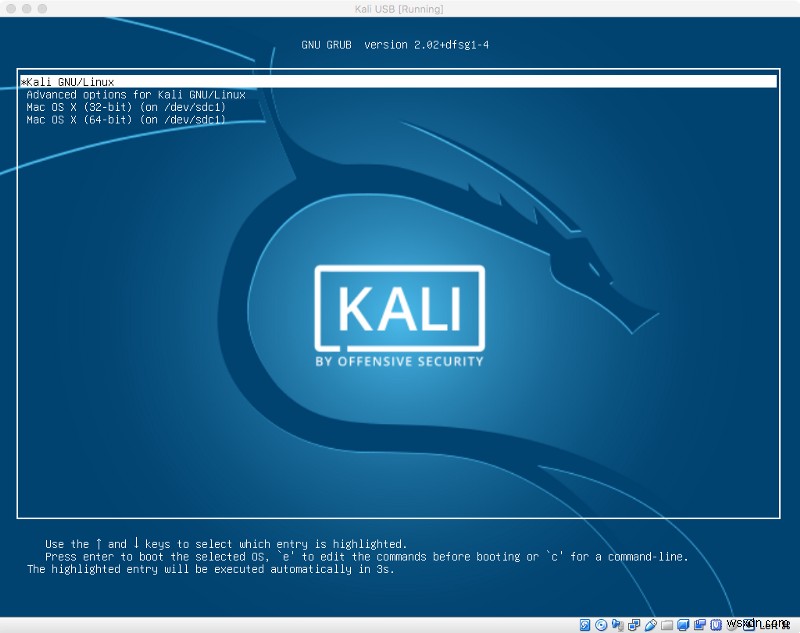Click the network adapters status icon
800x633 pixels.
(x=634, y=625)
